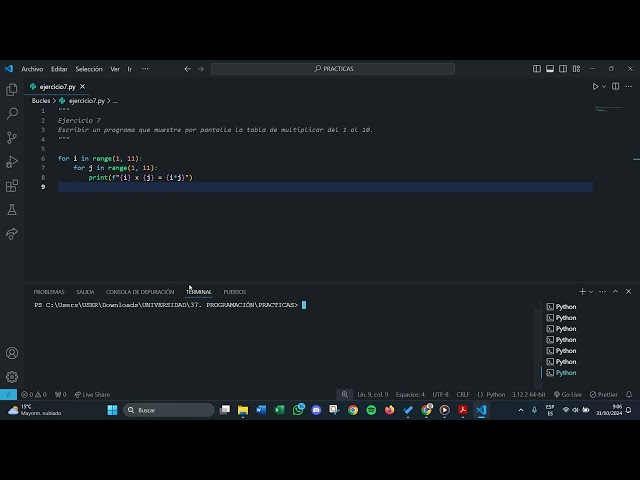
Task: Open the Archivo menu
Action: coord(32,69)
